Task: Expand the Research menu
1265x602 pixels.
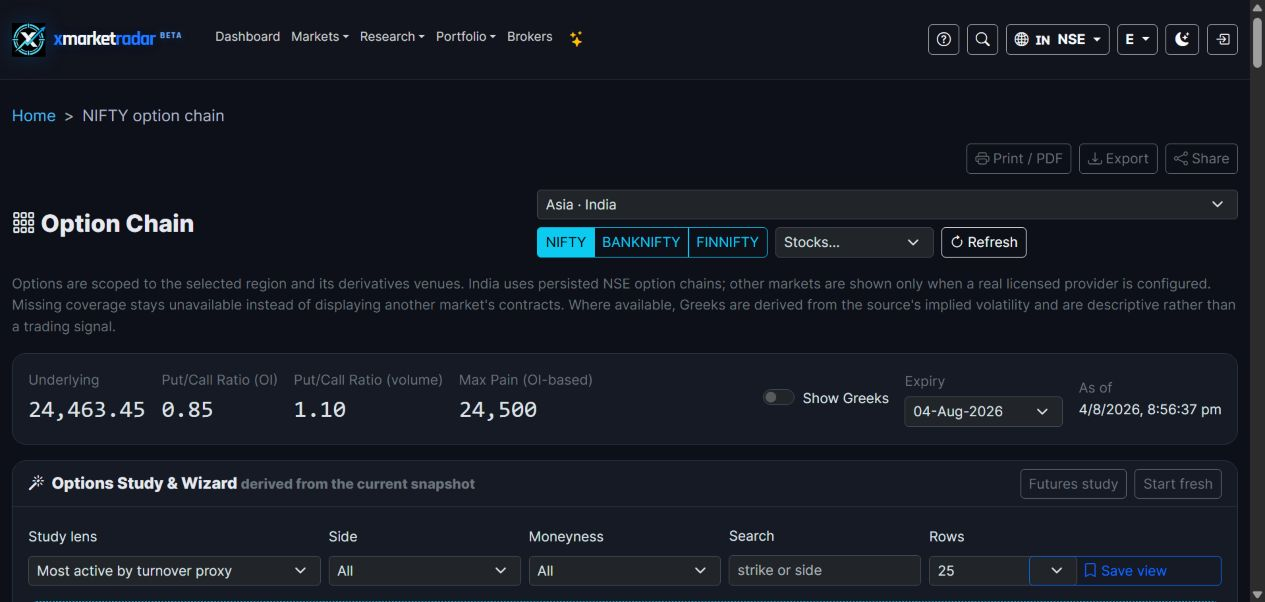Action: tap(392, 36)
